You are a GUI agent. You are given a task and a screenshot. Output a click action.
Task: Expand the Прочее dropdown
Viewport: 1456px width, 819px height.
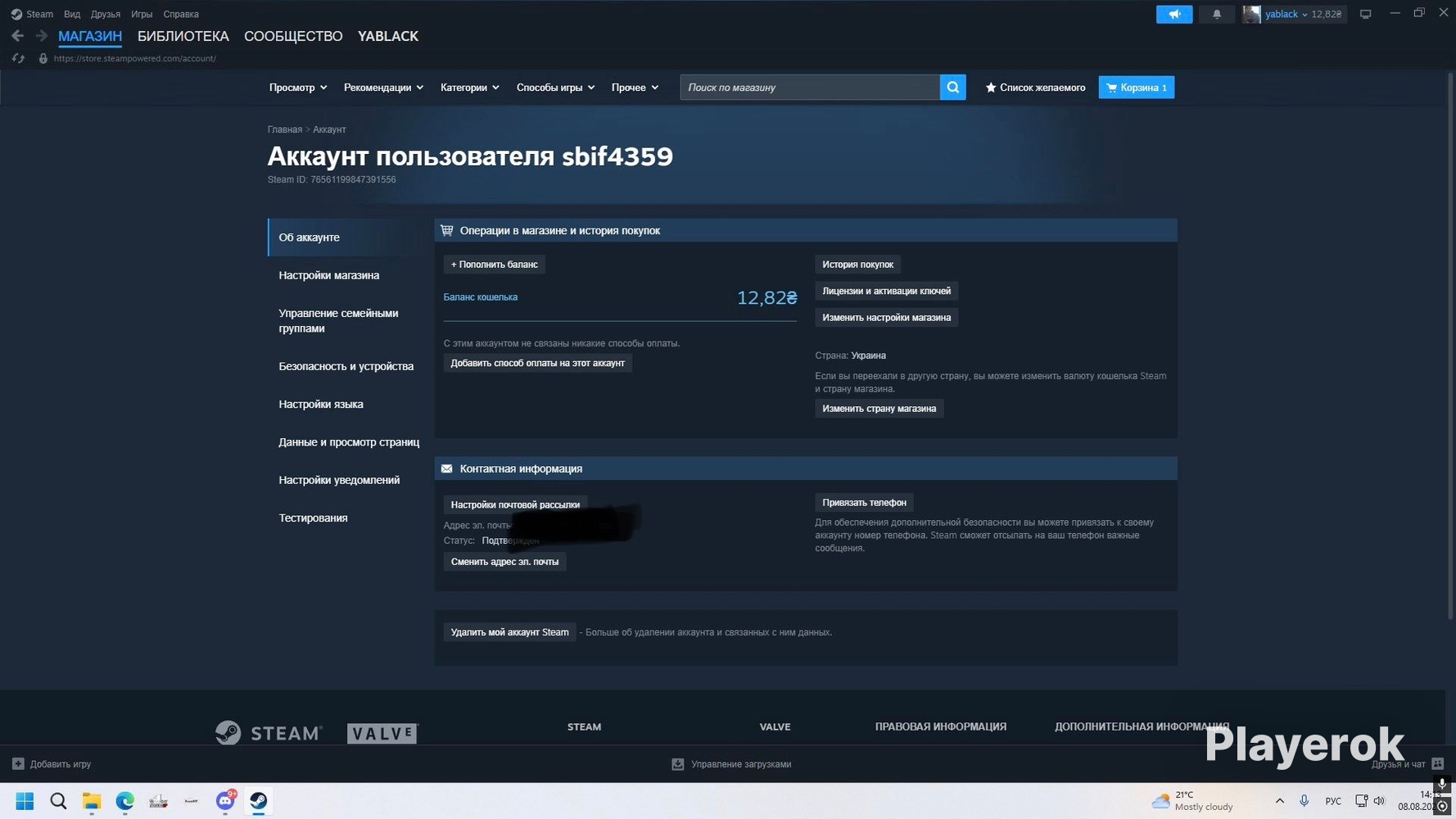click(x=635, y=88)
